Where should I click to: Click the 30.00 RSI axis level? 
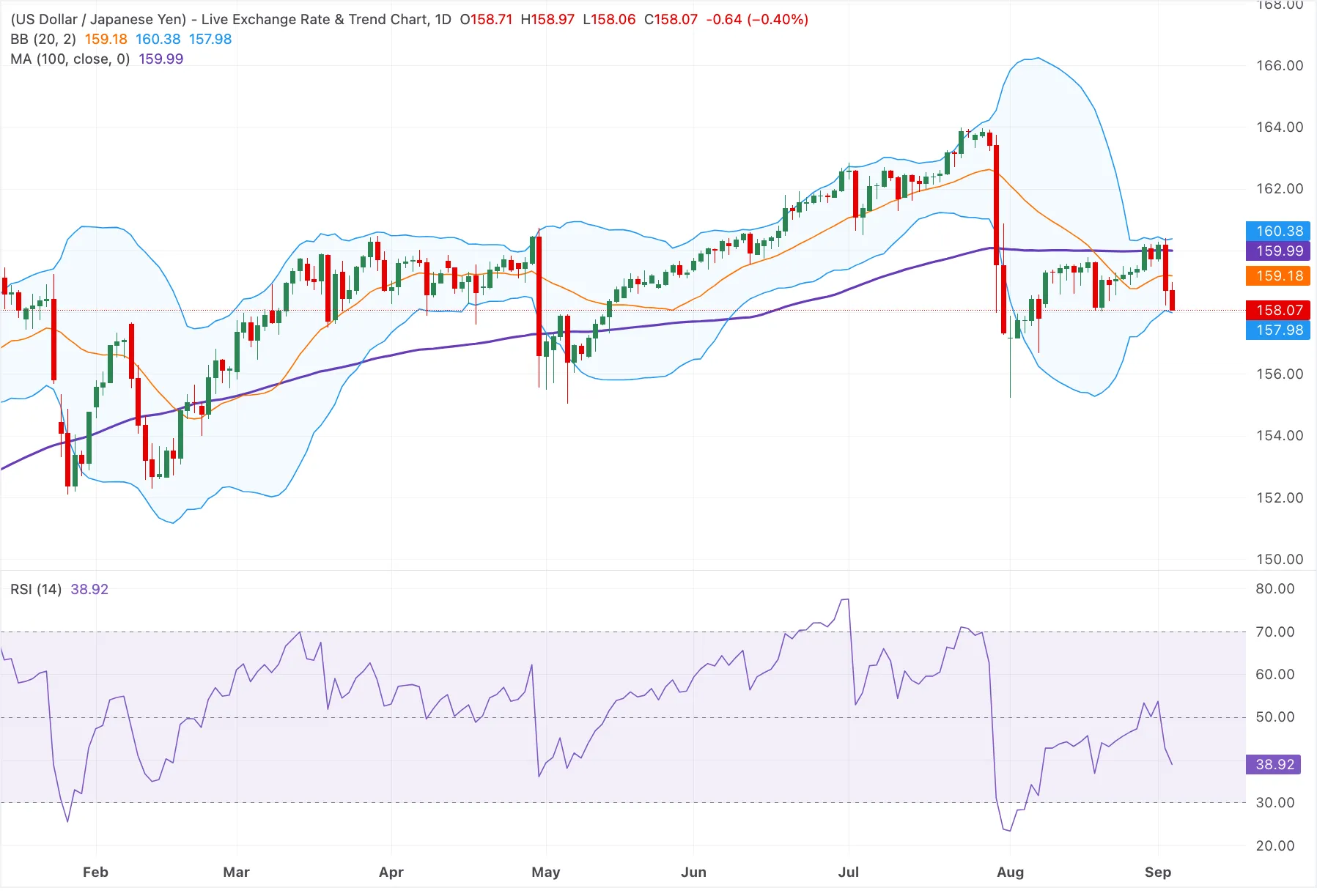[x=1275, y=802]
